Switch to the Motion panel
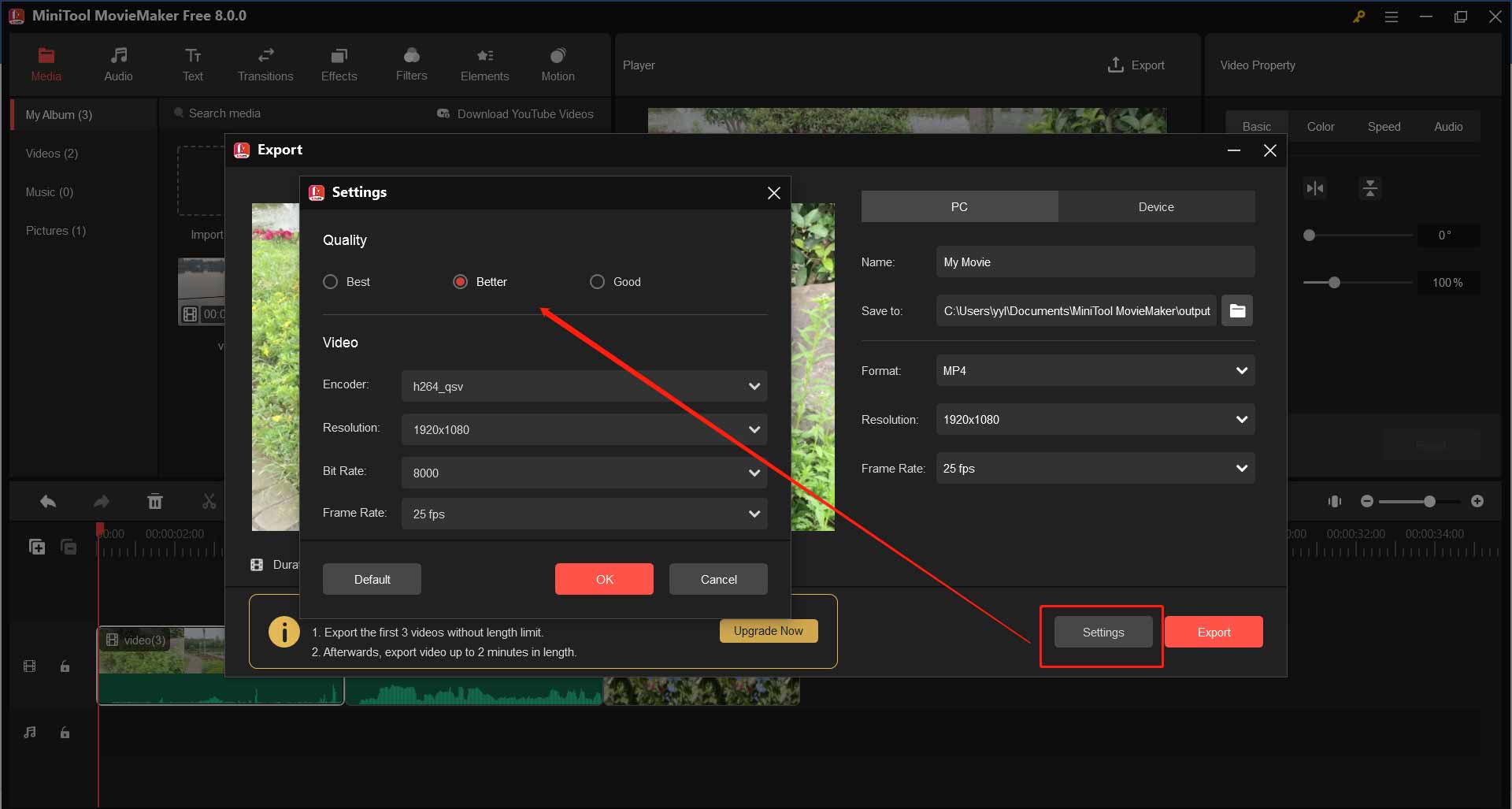The width and height of the screenshot is (1512, 809). tap(557, 63)
